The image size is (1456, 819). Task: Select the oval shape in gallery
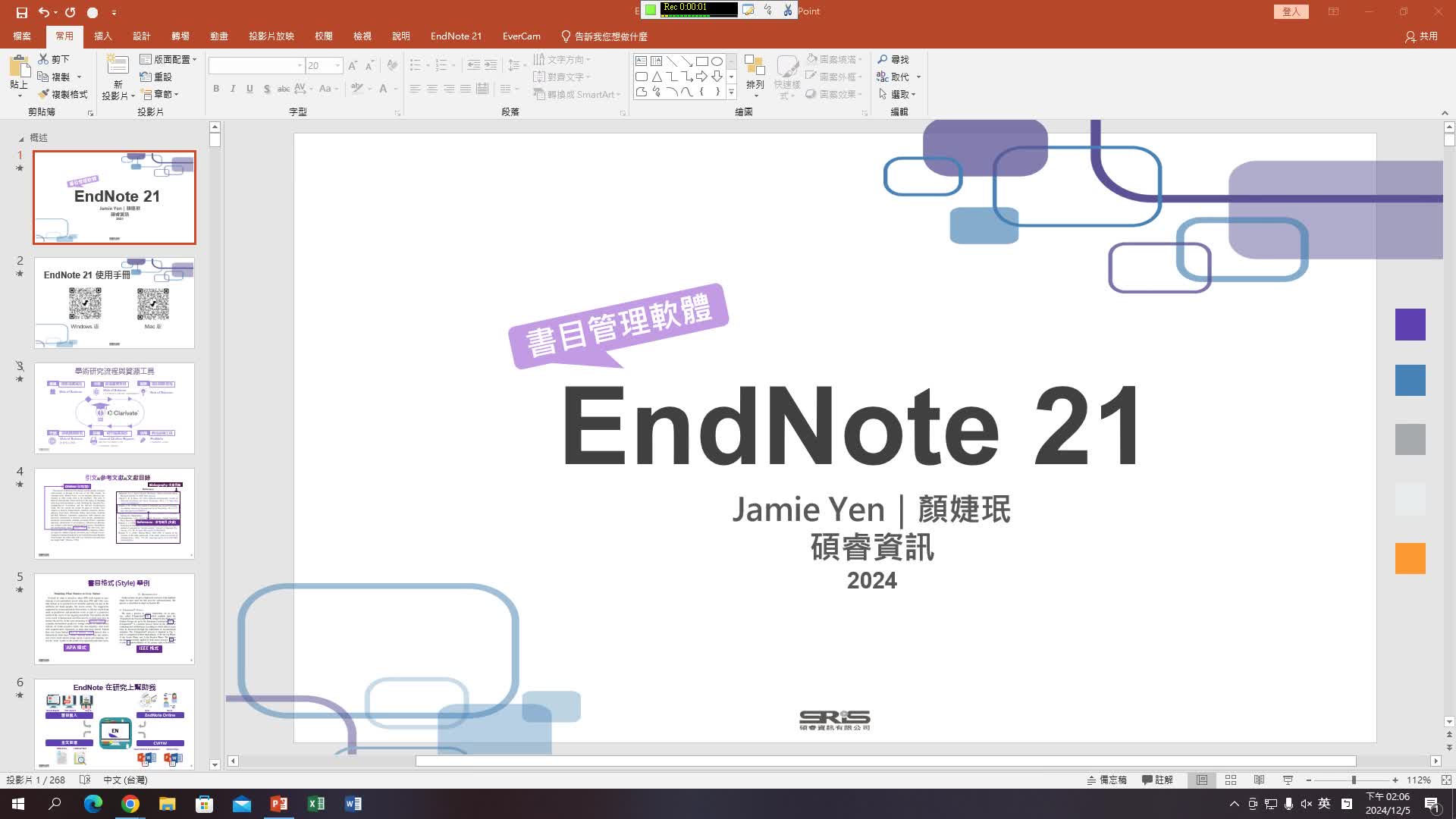coord(717,61)
